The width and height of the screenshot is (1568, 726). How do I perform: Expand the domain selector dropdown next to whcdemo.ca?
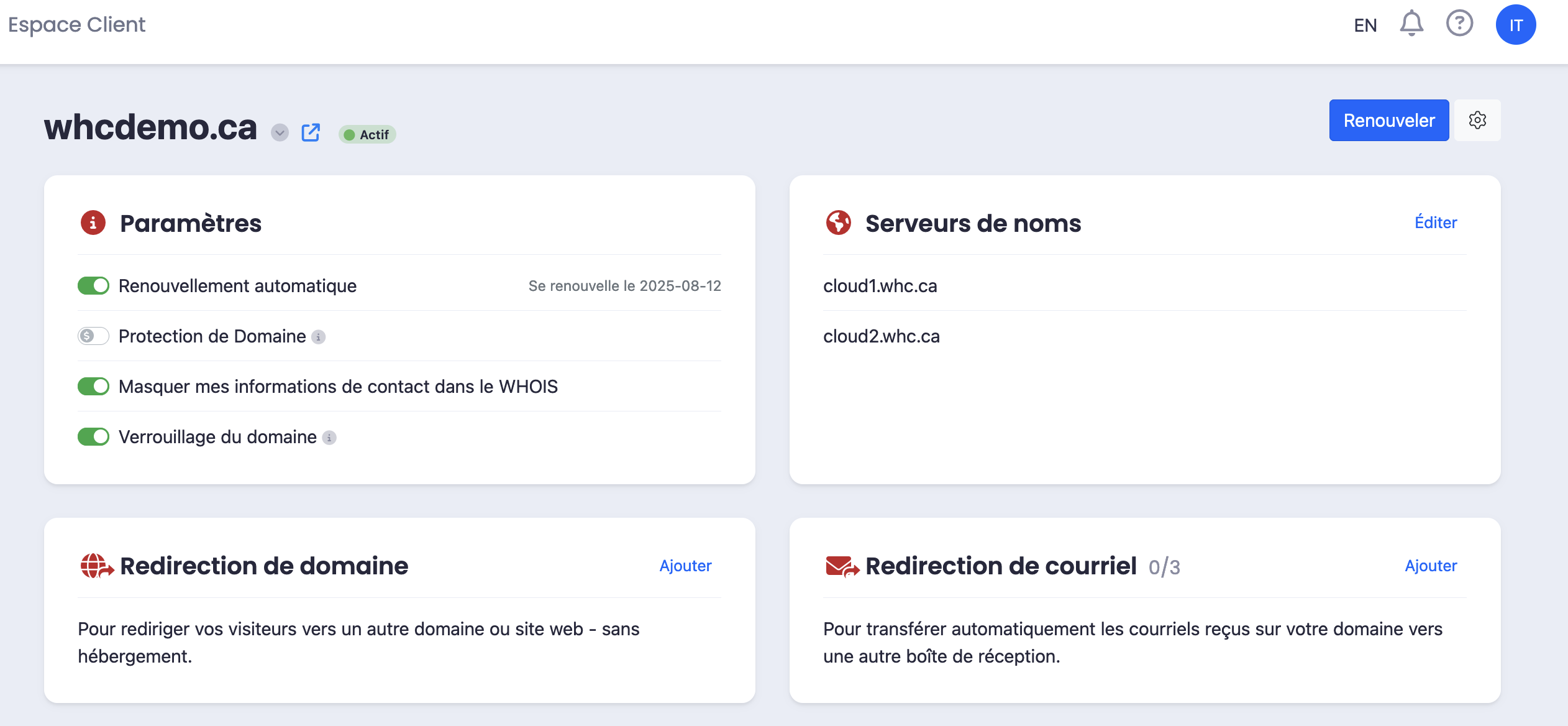280,132
